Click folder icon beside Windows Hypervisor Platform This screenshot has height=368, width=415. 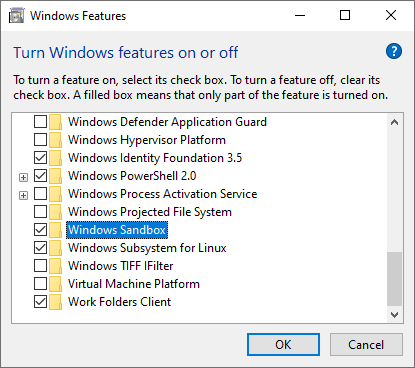(x=55, y=140)
